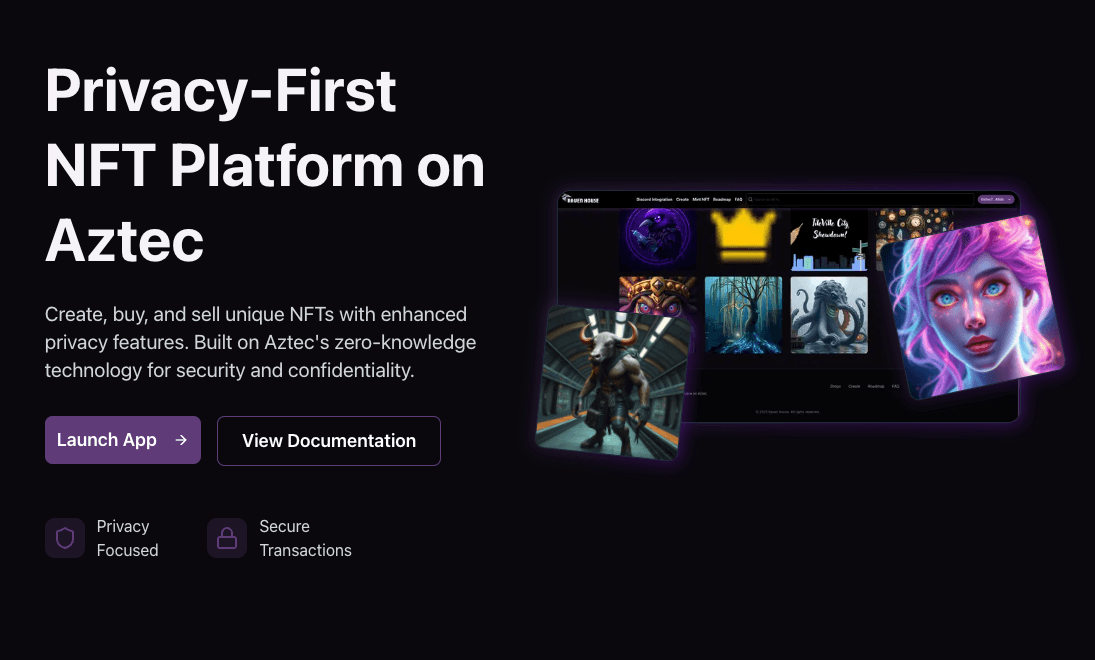
Task: Expand the purple wallet address dropdown
Action: click(995, 200)
